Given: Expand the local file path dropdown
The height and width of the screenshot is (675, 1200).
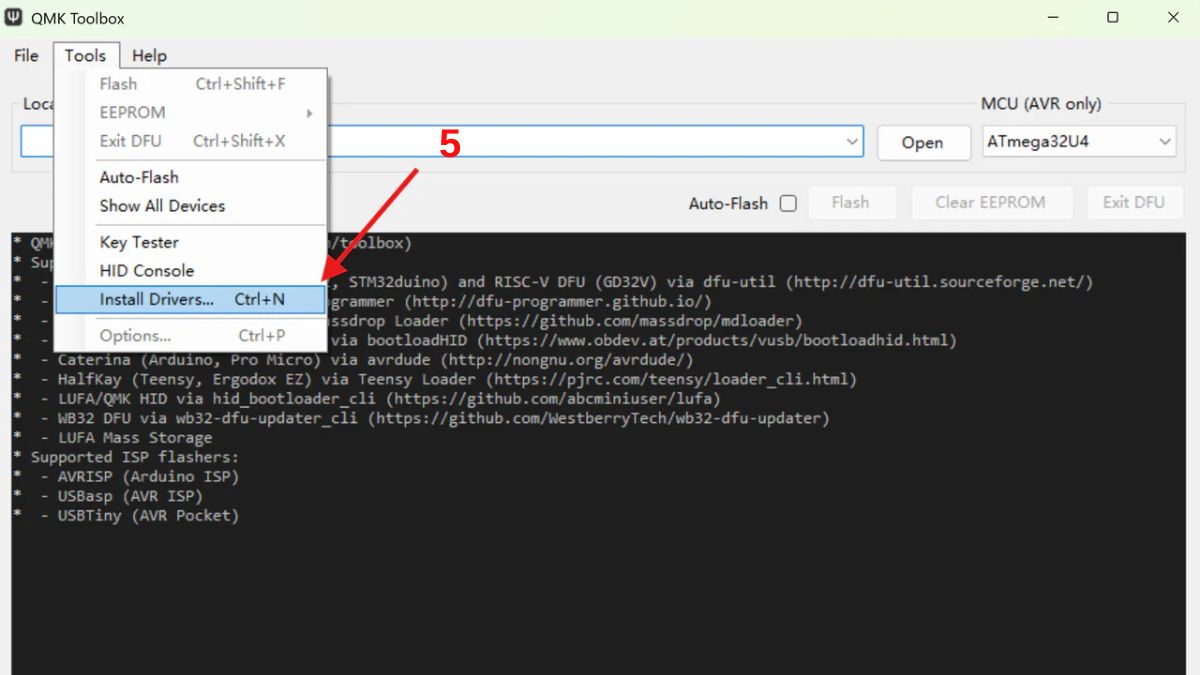Looking at the screenshot, I should [x=852, y=140].
